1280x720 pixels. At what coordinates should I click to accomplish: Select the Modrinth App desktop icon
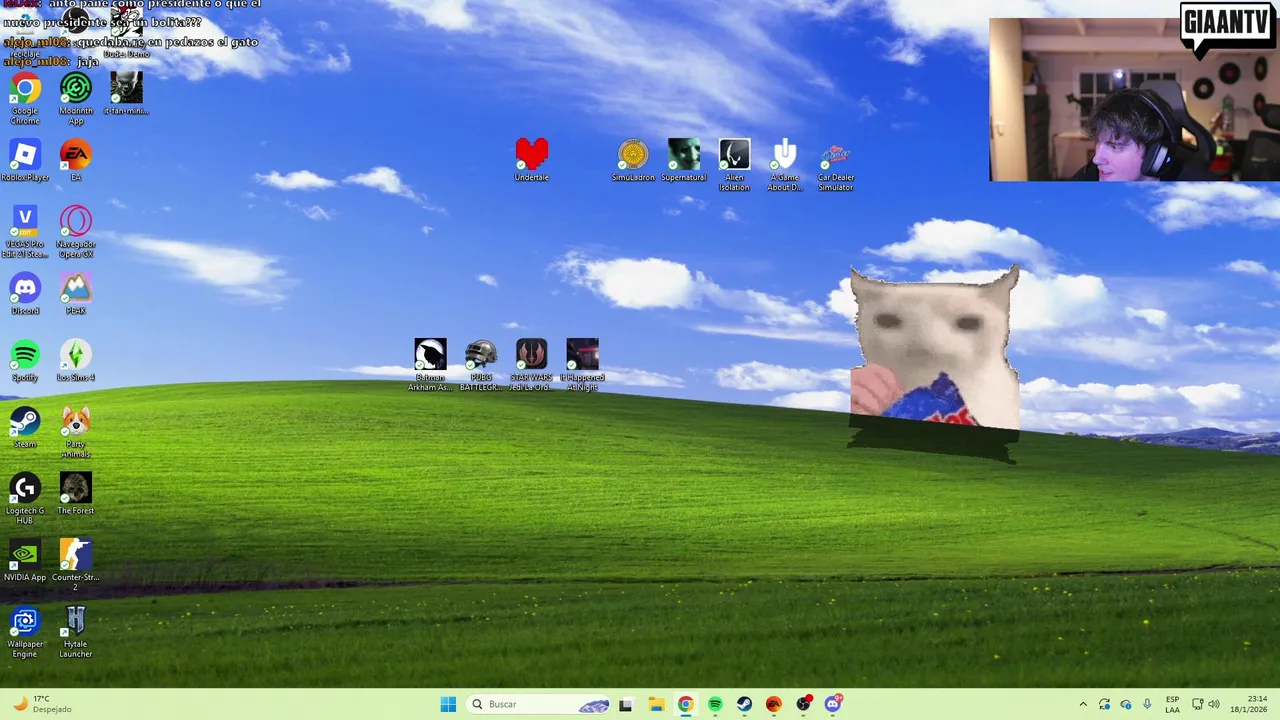pyautogui.click(x=76, y=98)
